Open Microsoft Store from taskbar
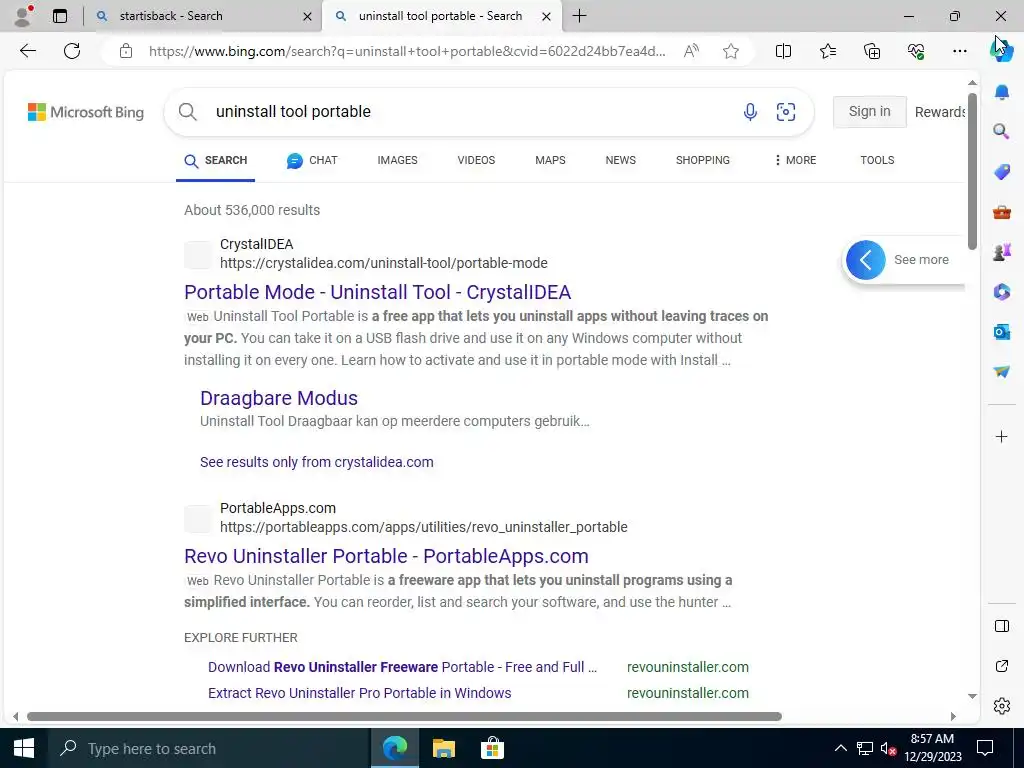Screen dimensions: 1024x768 (492, 748)
